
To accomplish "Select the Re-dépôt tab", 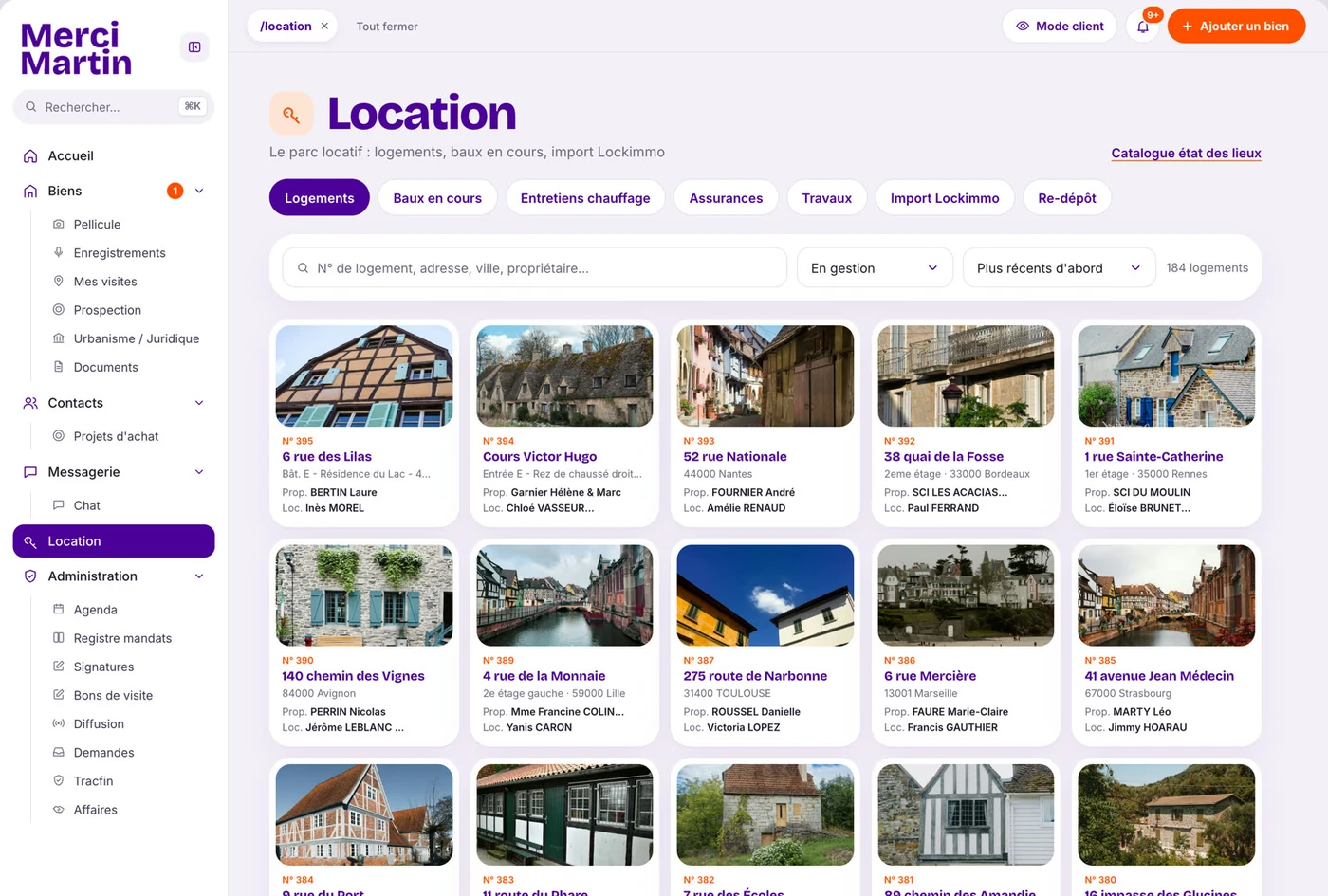I will (1067, 198).
